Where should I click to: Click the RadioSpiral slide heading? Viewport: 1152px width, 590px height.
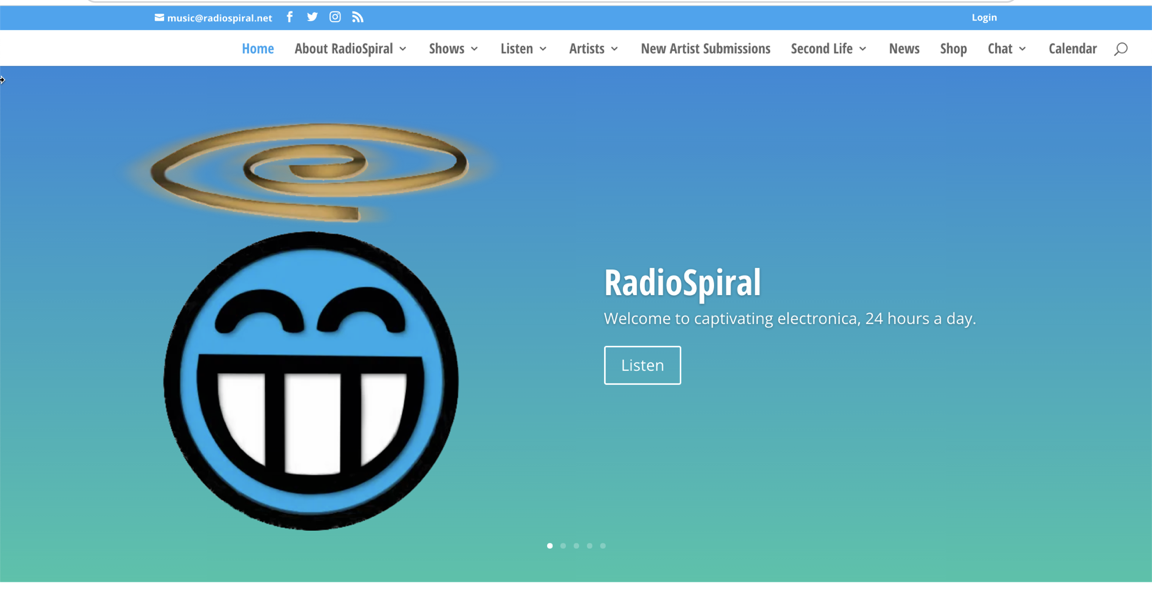pos(682,283)
